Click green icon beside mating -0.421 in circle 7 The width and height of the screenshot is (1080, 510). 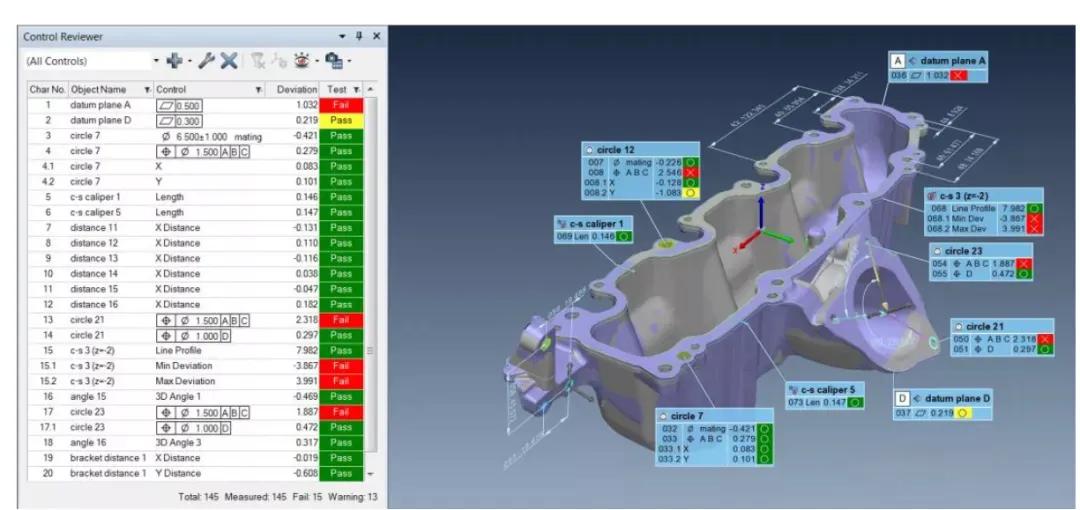764,428
